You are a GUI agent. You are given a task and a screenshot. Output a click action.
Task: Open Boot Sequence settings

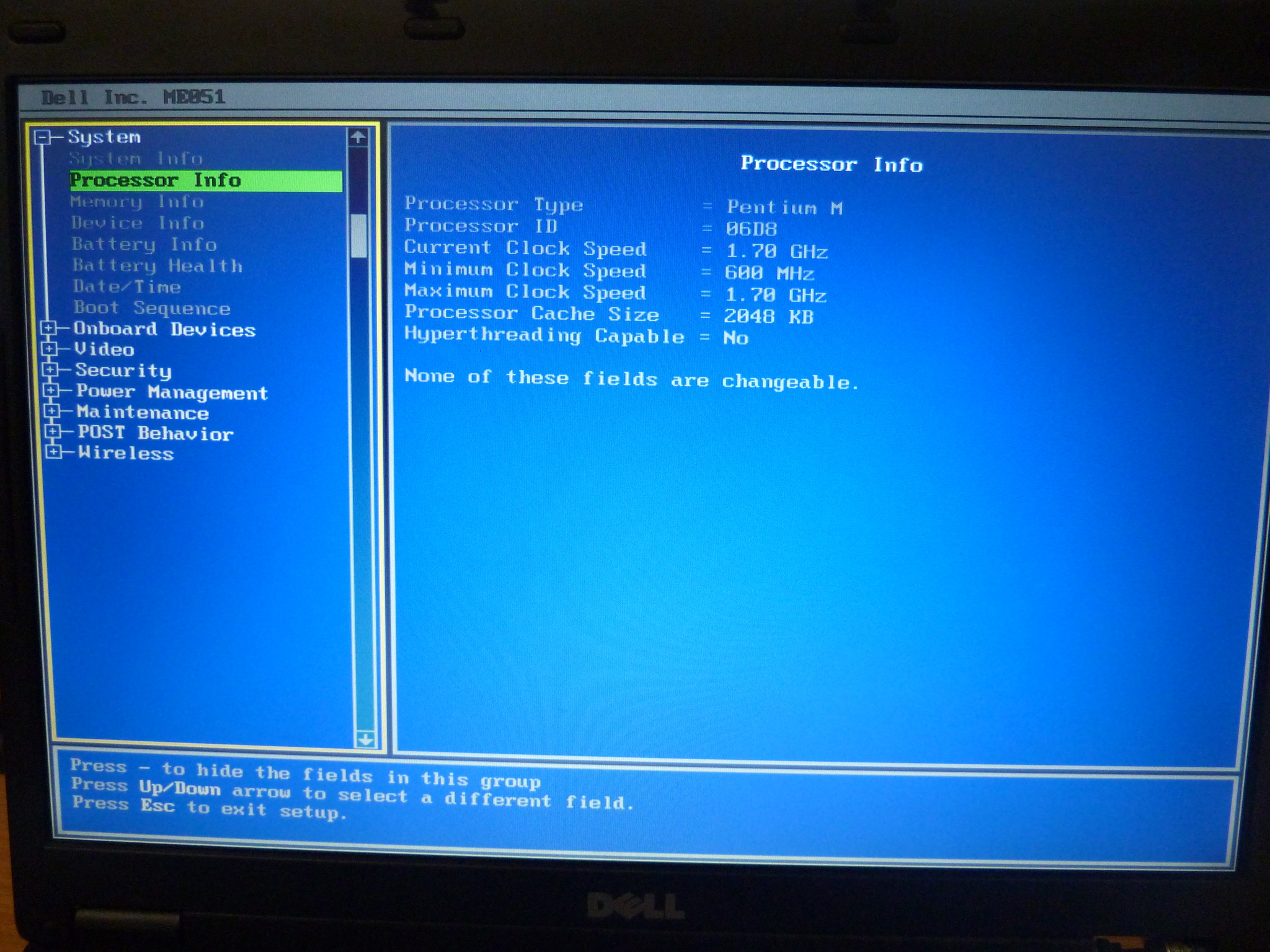pos(152,308)
